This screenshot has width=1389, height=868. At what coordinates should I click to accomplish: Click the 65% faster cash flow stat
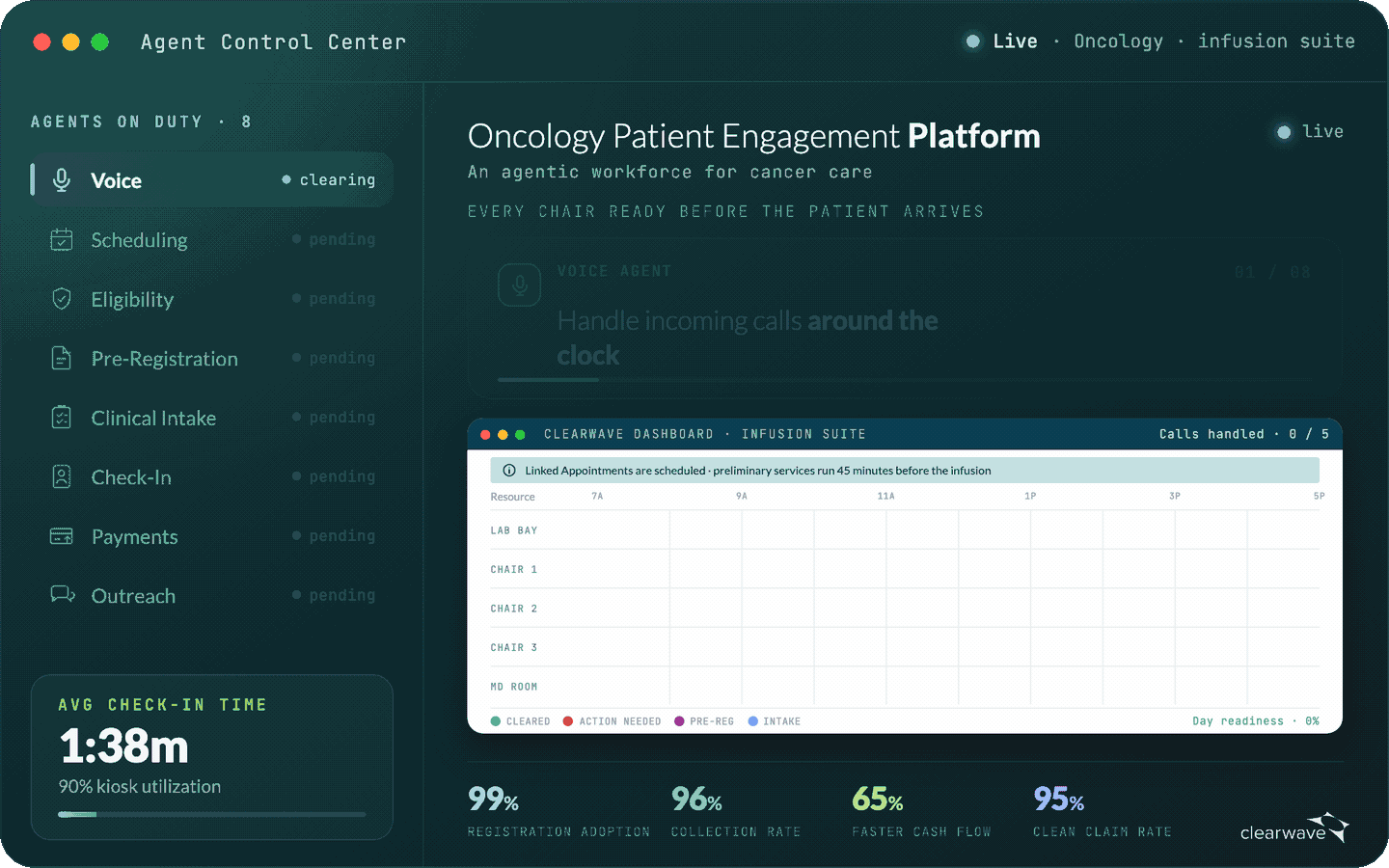click(921, 810)
